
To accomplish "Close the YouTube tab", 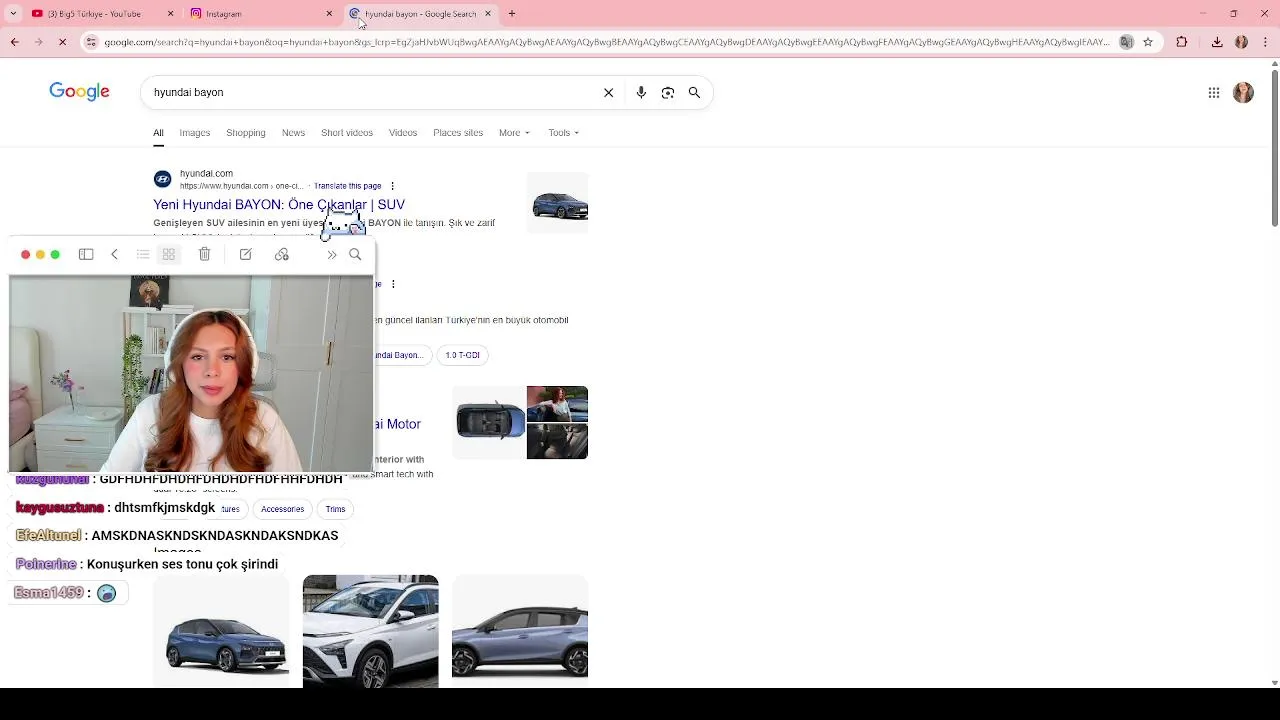I will (170, 14).
